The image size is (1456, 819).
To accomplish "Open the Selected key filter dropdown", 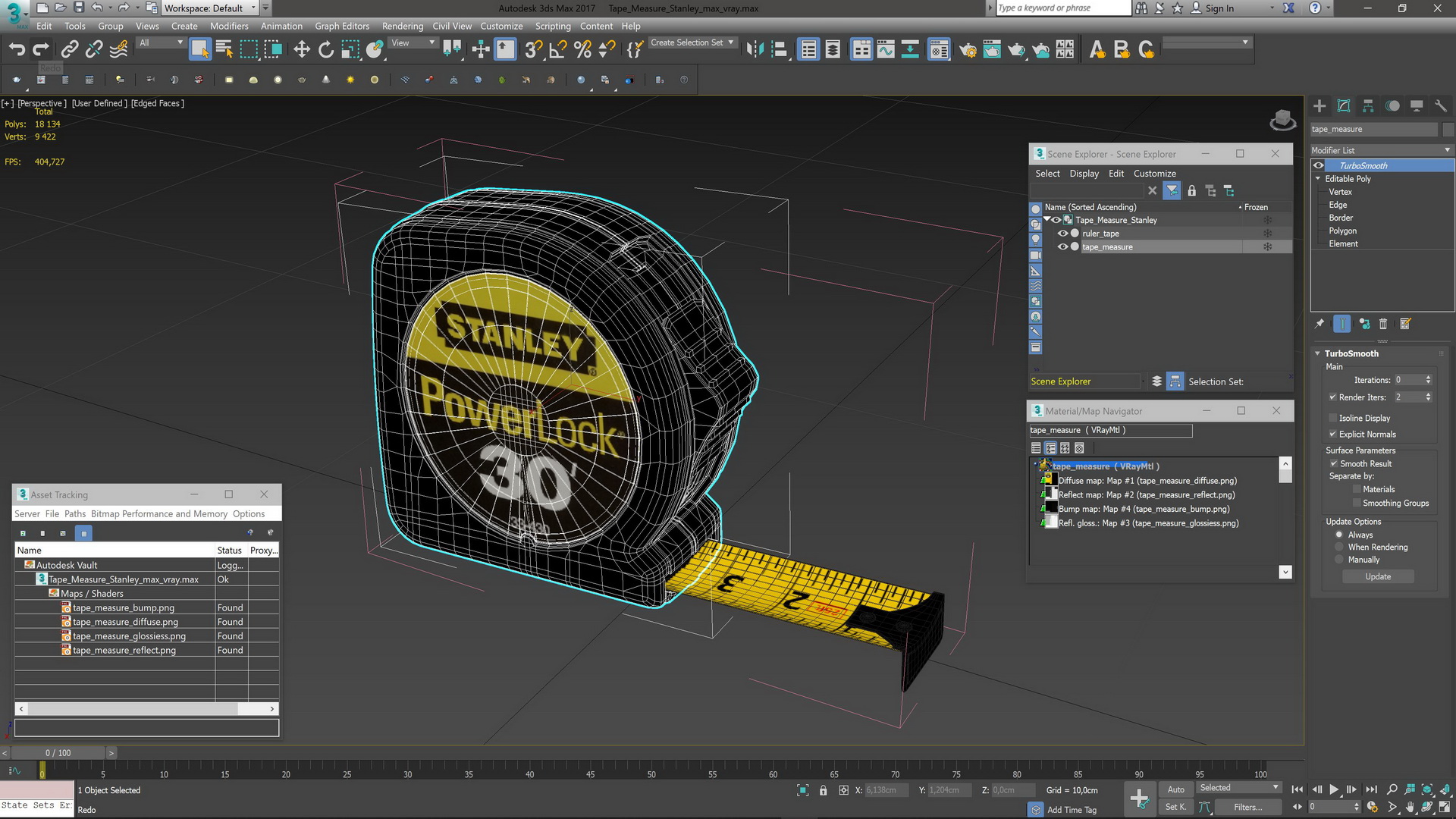I will [1239, 789].
